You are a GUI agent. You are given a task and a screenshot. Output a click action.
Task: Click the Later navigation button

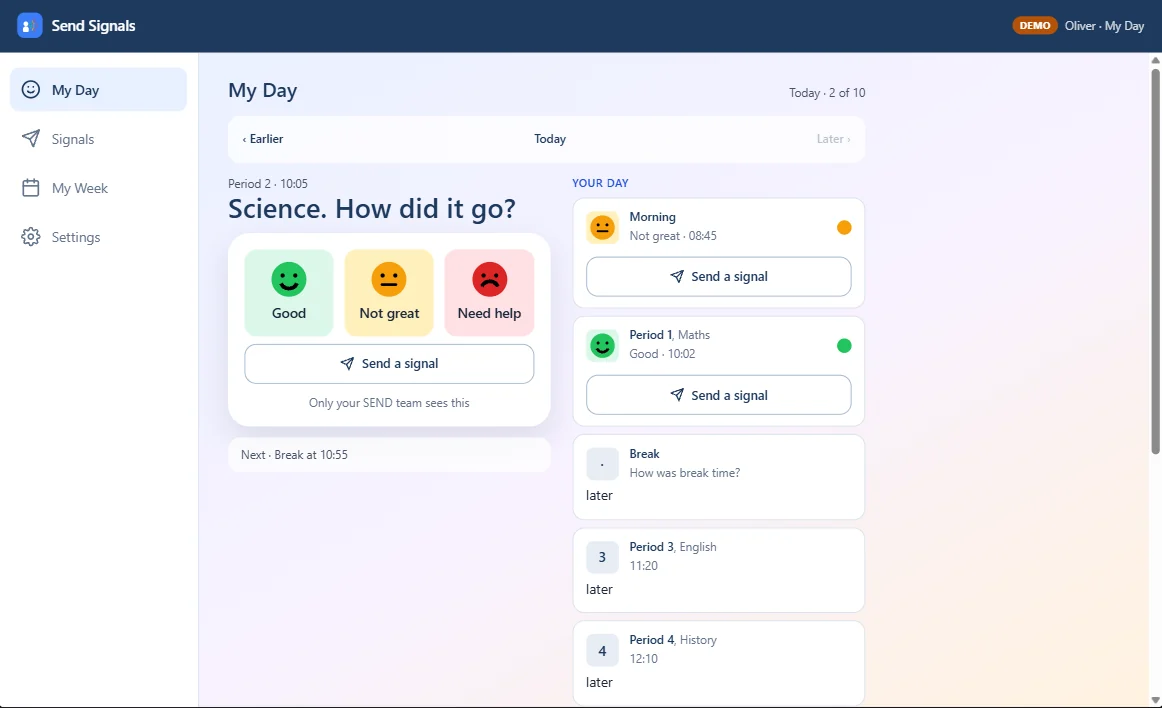pos(833,139)
